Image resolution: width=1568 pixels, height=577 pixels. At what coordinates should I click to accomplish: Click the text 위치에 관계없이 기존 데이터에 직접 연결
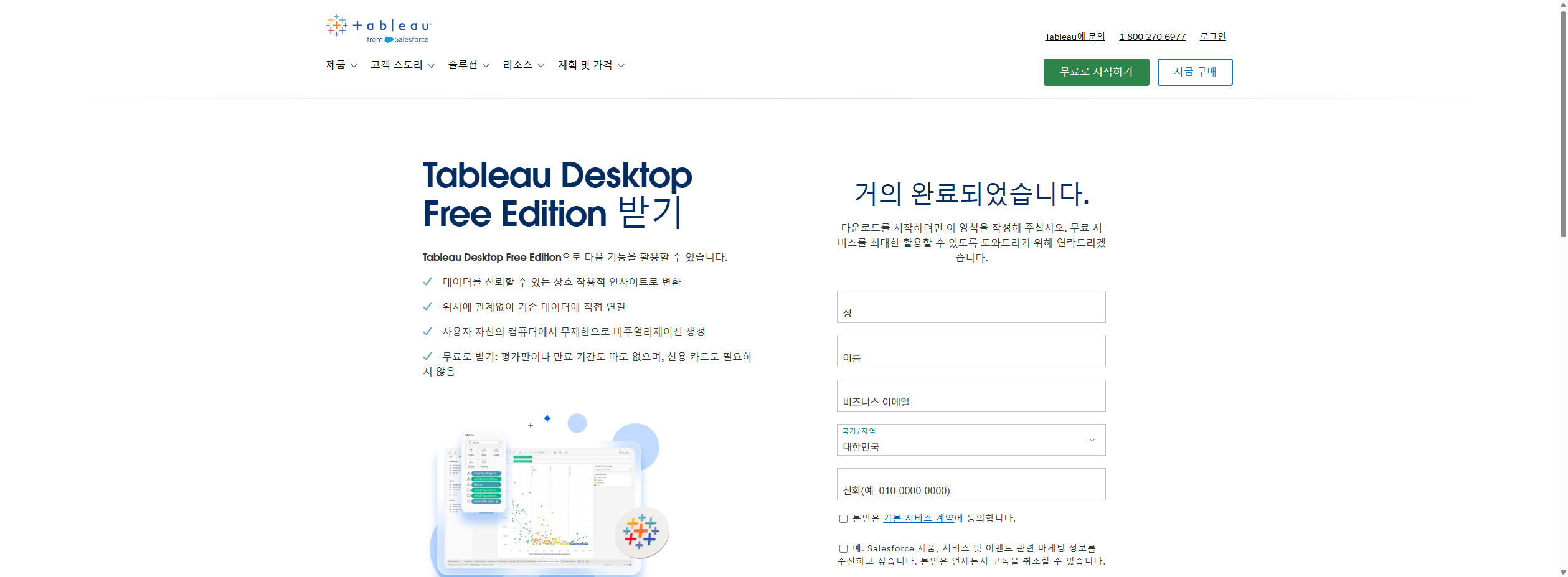pyautogui.click(x=534, y=307)
